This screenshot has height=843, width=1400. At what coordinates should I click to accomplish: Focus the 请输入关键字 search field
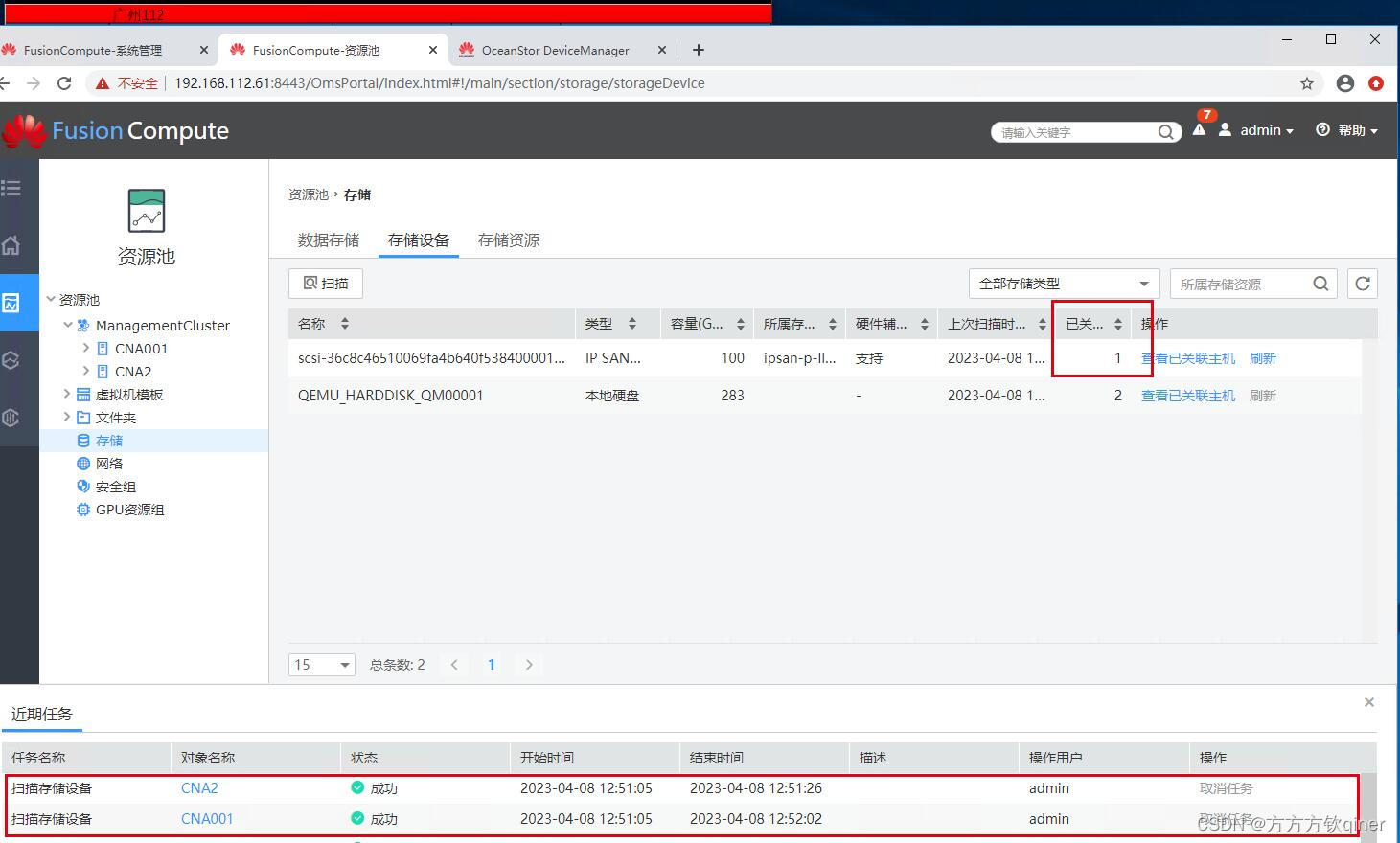[x=1075, y=132]
